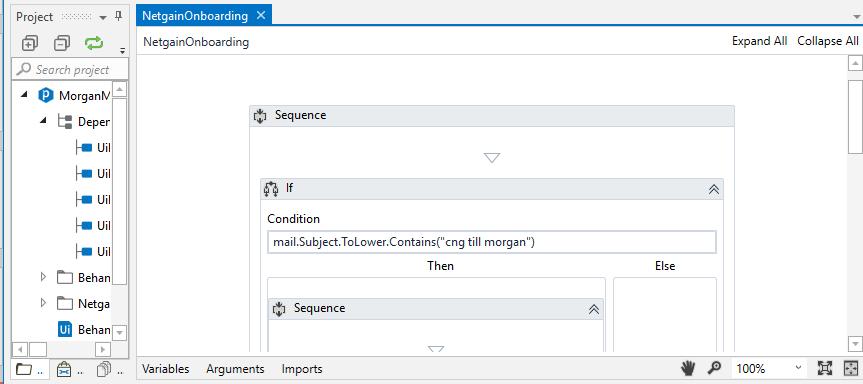Expand the Netga folder in project tree
863x384 pixels.
43,303
